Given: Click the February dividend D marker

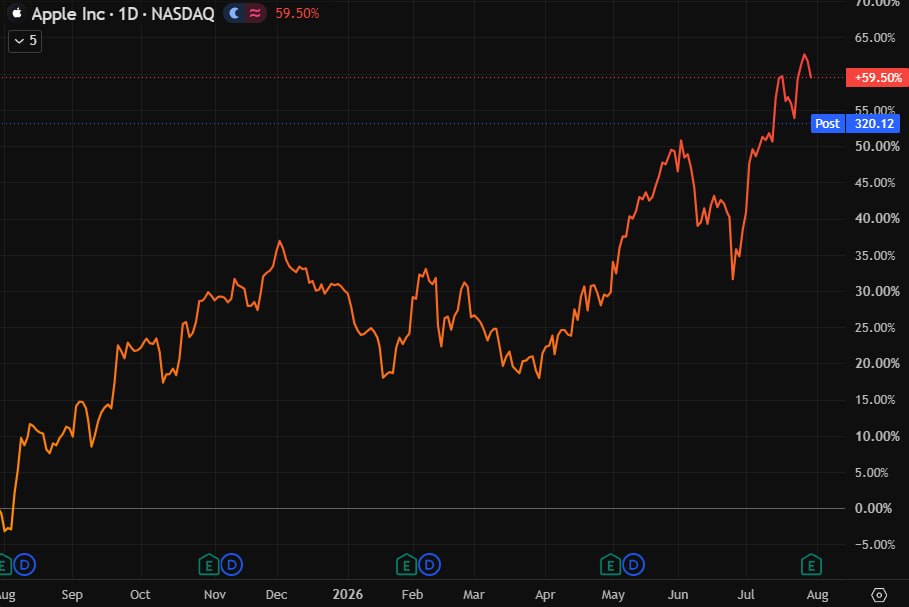Looking at the screenshot, I should (430, 565).
